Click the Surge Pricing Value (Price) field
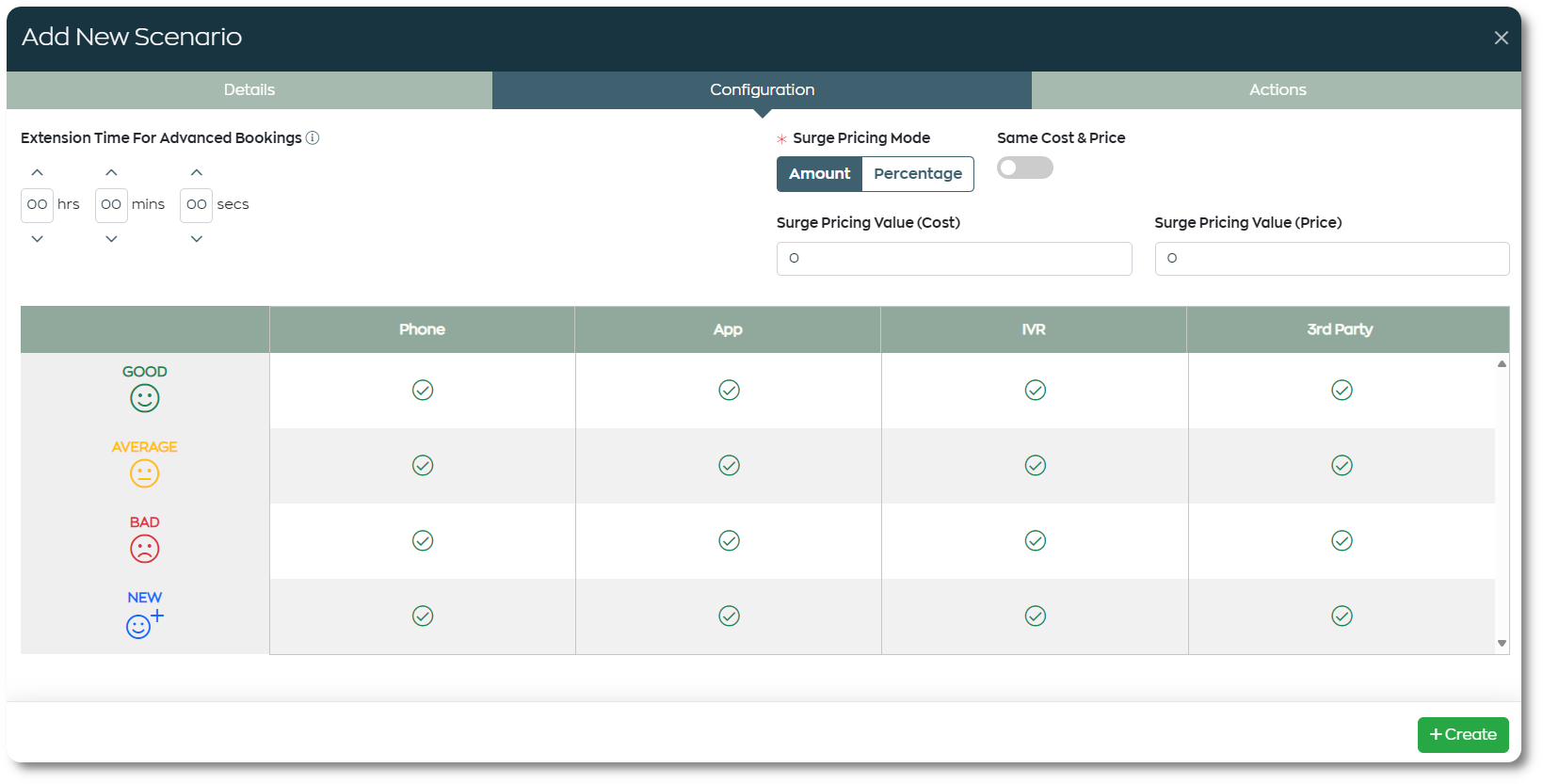Viewport: 1543px width, 784px height. 1332,259
